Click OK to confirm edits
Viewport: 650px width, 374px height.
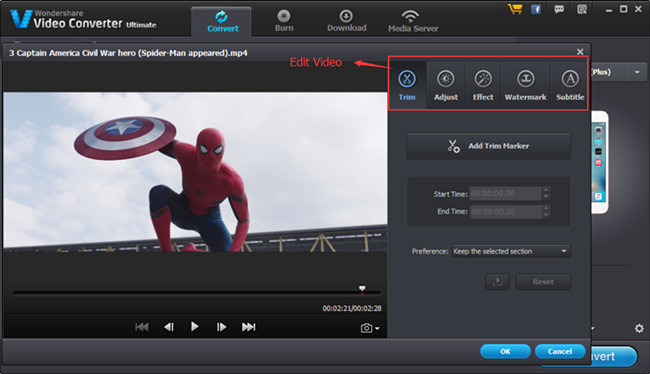[x=505, y=352]
